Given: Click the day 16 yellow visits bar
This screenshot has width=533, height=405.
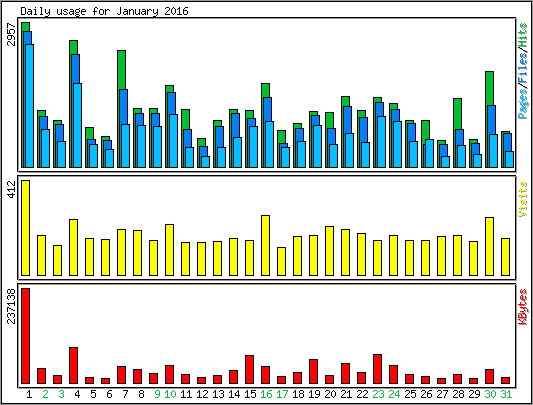Looking at the screenshot, I should tap(265, 245).
